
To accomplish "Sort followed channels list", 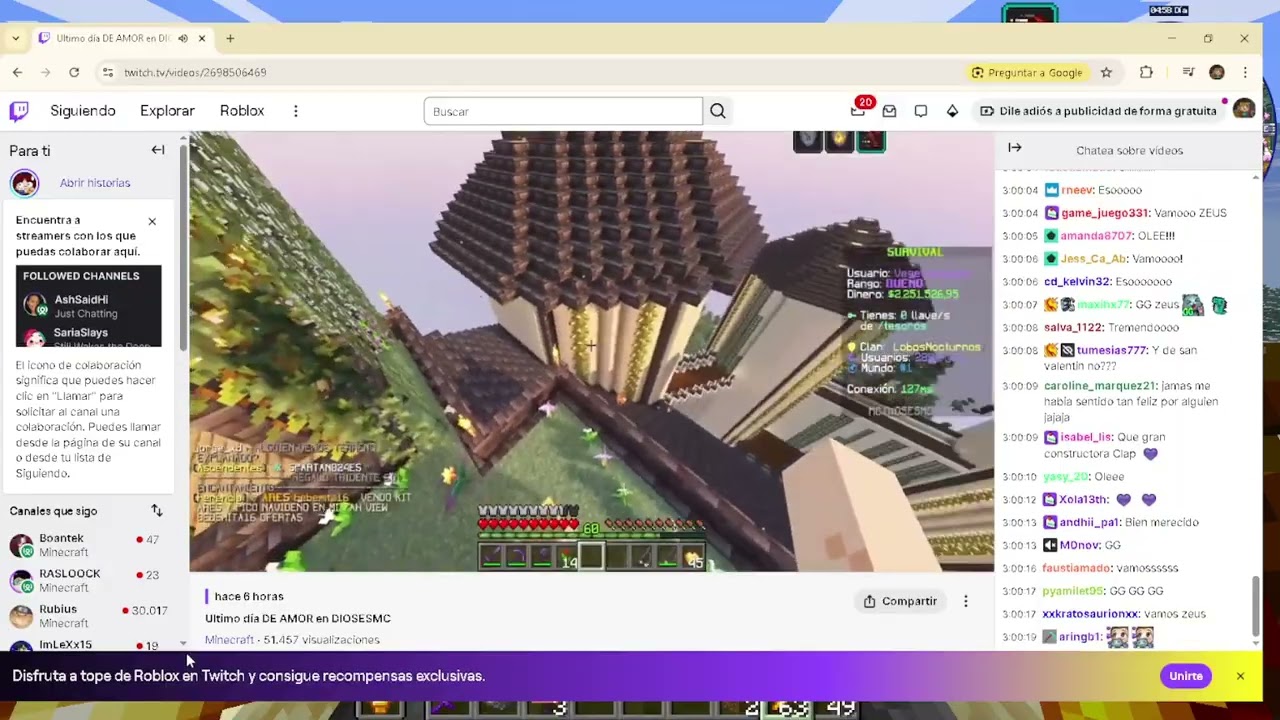I will (157, 511).
